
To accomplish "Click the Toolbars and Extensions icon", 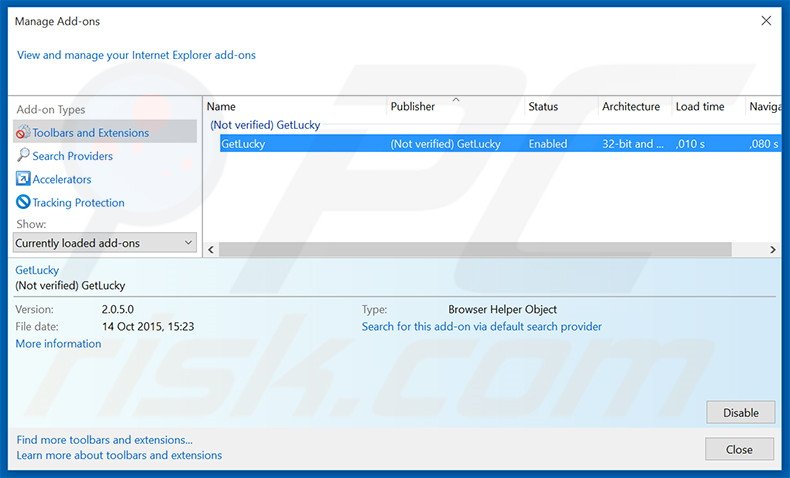I will (23, 132).
